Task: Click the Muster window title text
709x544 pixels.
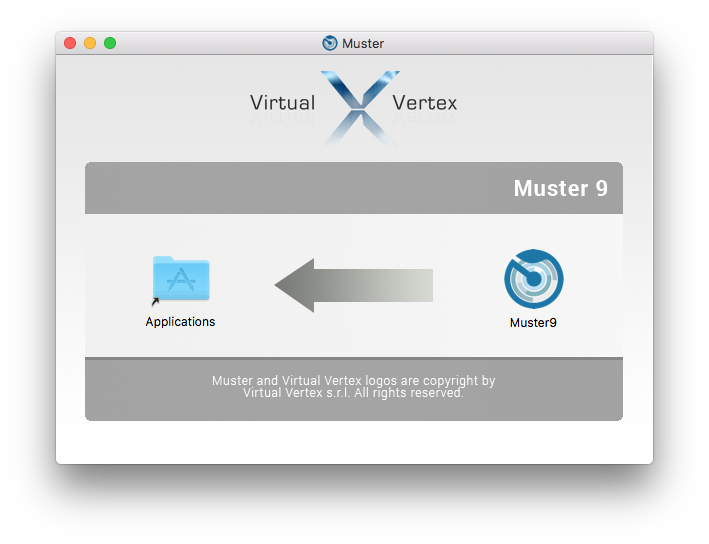Action: pyautogui.click(x=363, y=43)
